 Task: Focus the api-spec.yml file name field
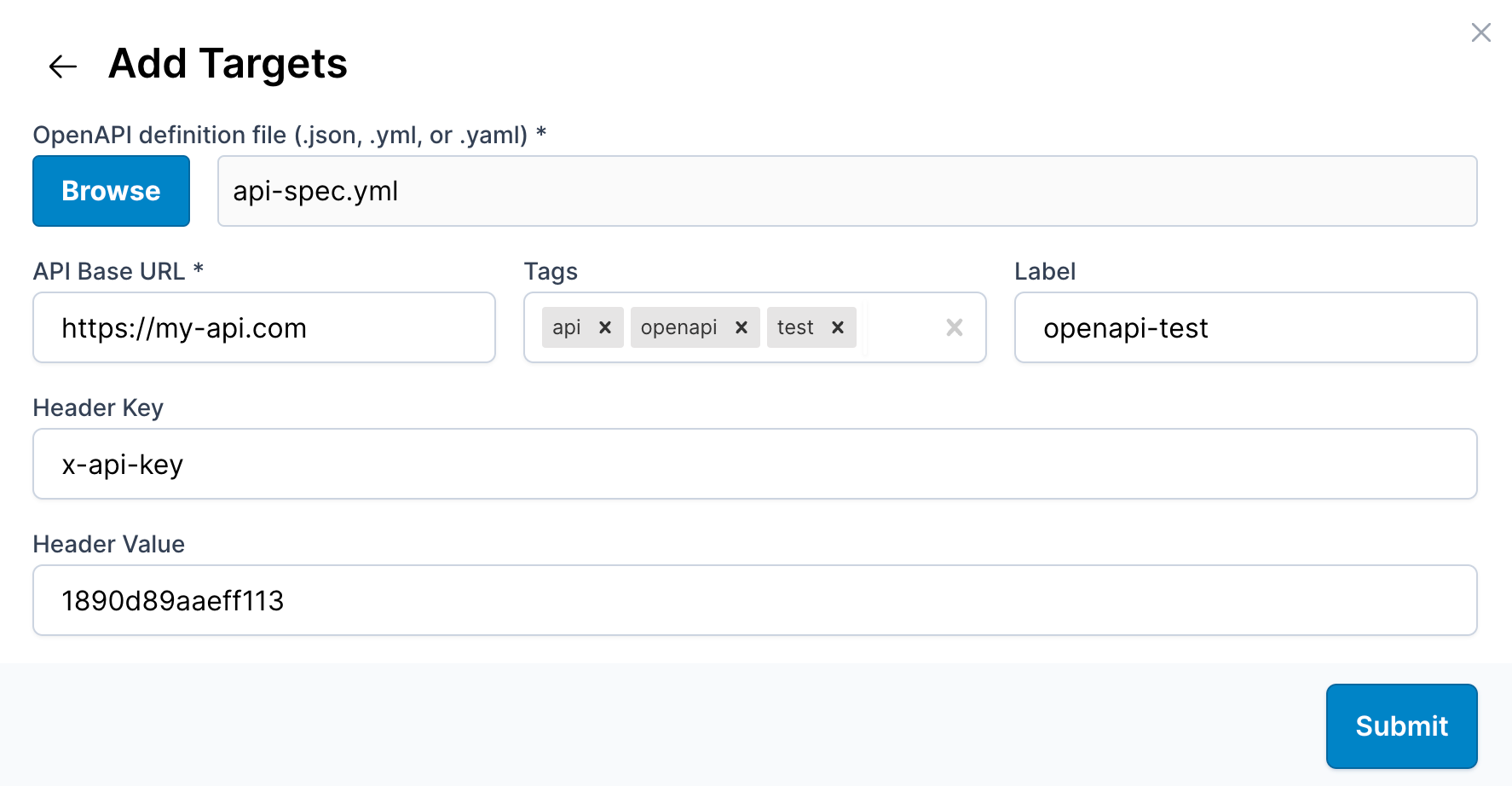coord(846,191)
